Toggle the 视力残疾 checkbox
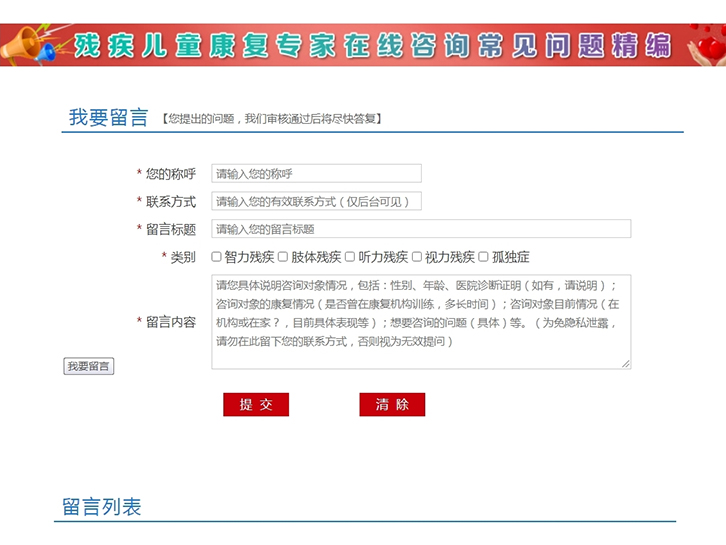Viewport: 726px width, 545px height. pos(417,257)
